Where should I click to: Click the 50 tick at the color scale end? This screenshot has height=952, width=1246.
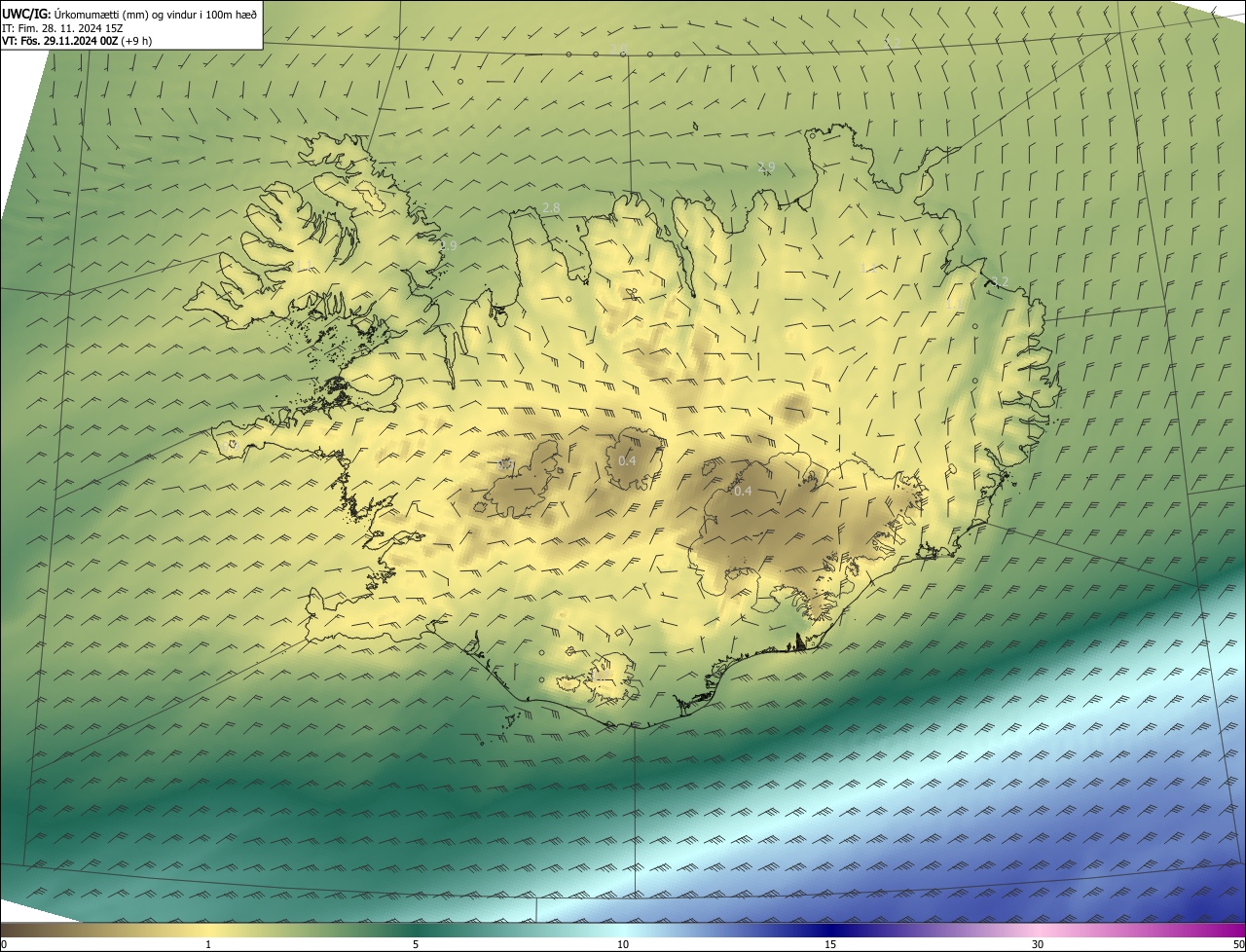coord(1238,944)
